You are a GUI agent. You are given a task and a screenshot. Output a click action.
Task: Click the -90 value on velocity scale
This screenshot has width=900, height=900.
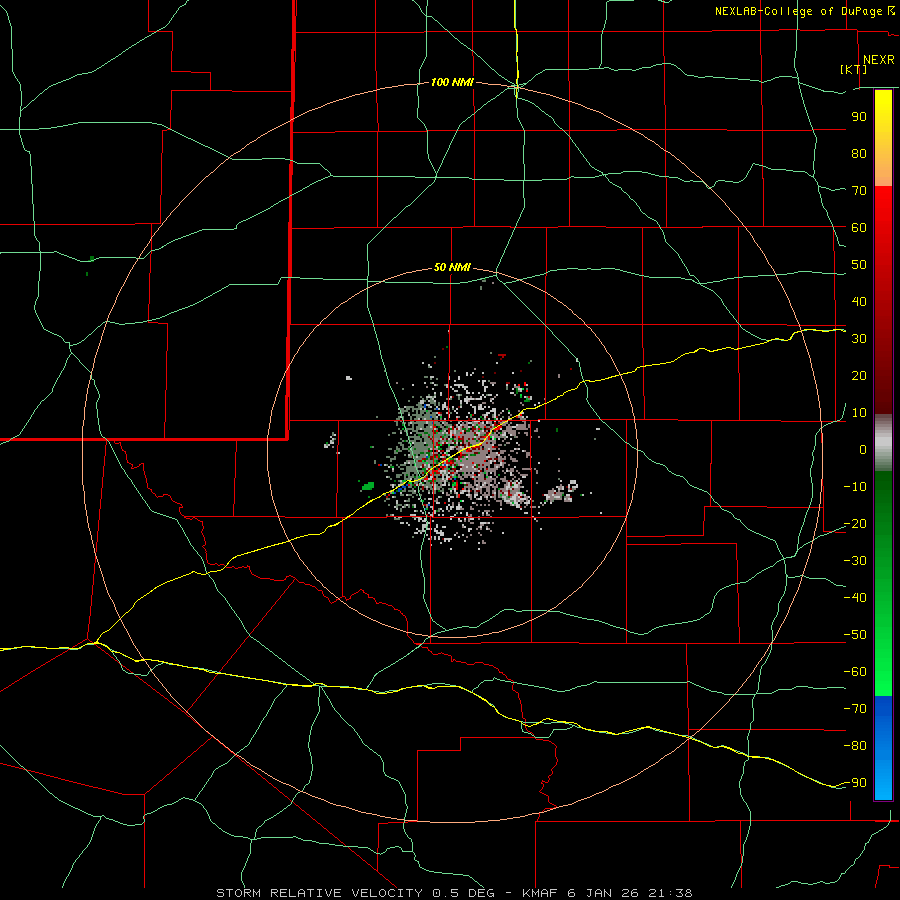coord(855,783)
